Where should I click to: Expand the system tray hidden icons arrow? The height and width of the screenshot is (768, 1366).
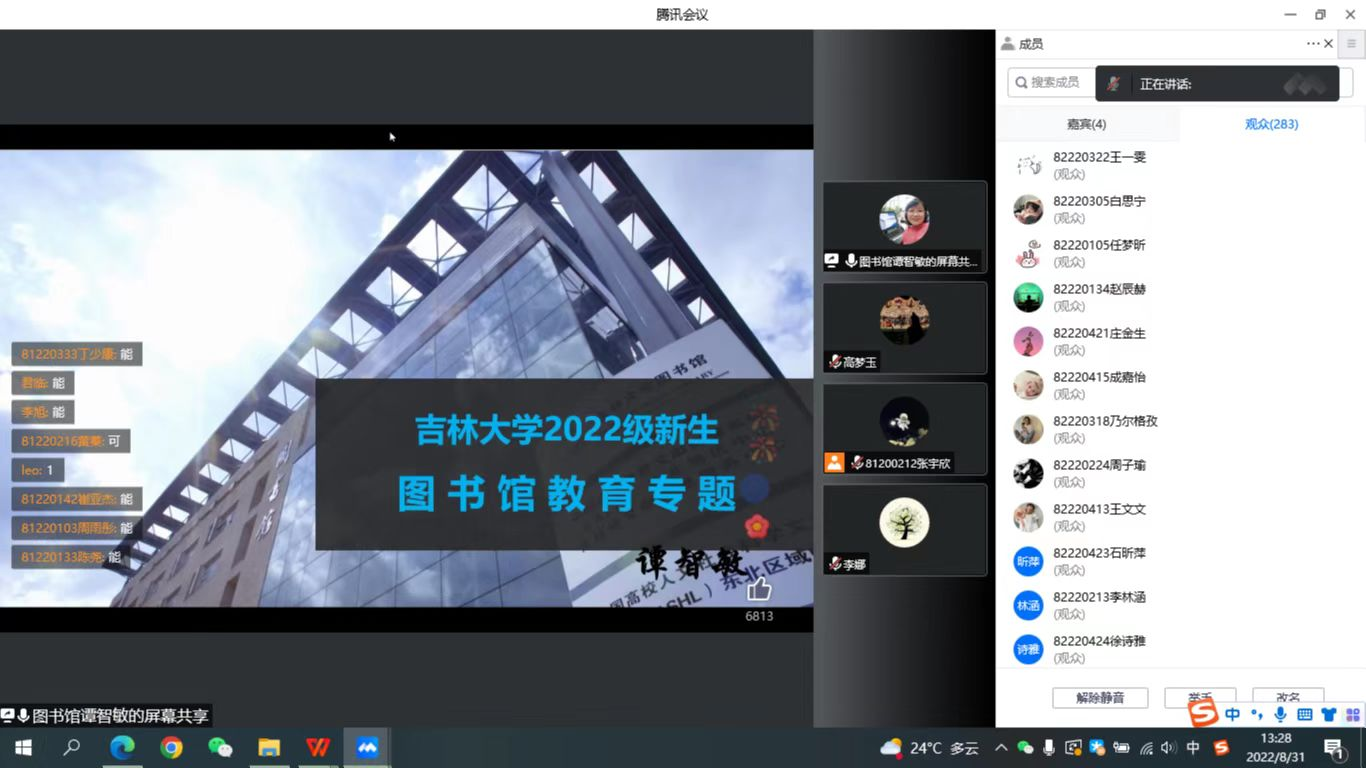tap(1001, 748)
